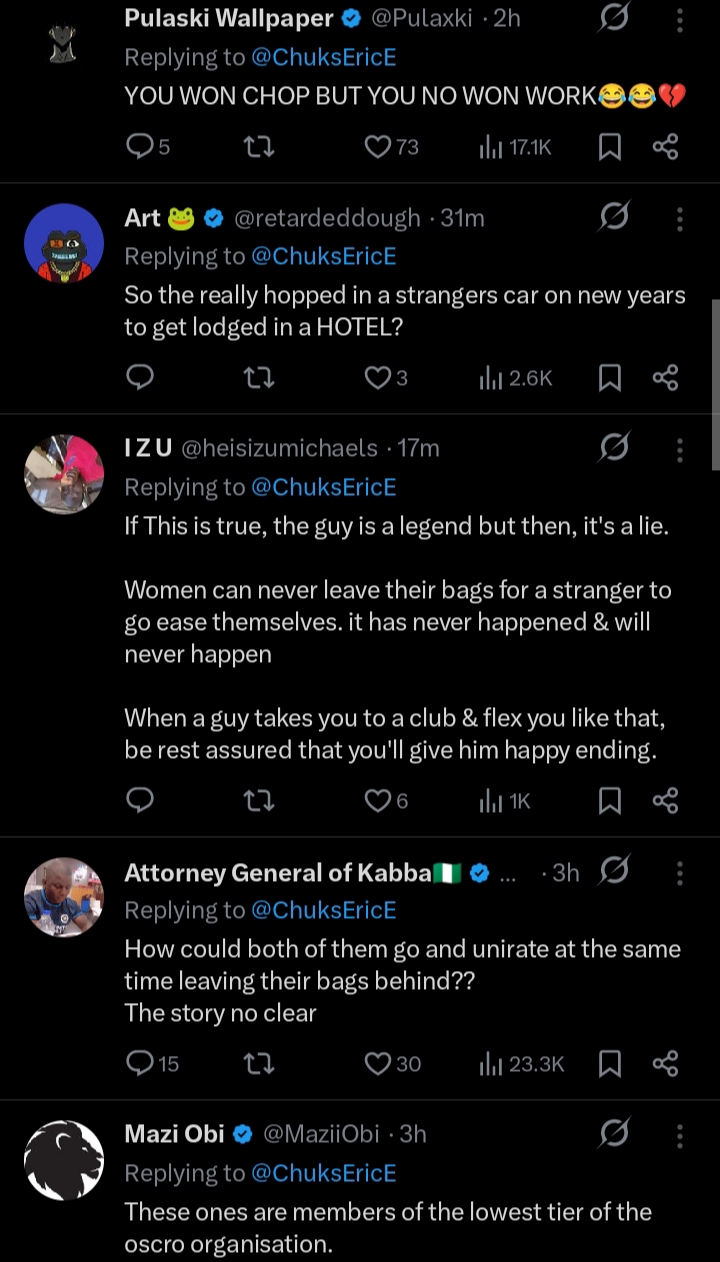Image resolution: width=720 pixels, height=1262 pixels.
Task: Like Pulaski Wallpaper's reply with the heart
Action: pyautogui.click(x=378, y=148)
